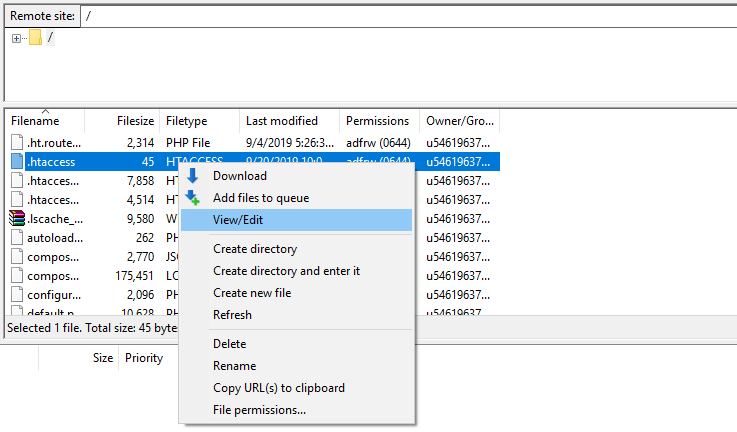The height and width of the screenshot is (432, 737).
Task: Click the Download arrow icon in context menu
Action: pyautogui.click(x=193, y=176)
